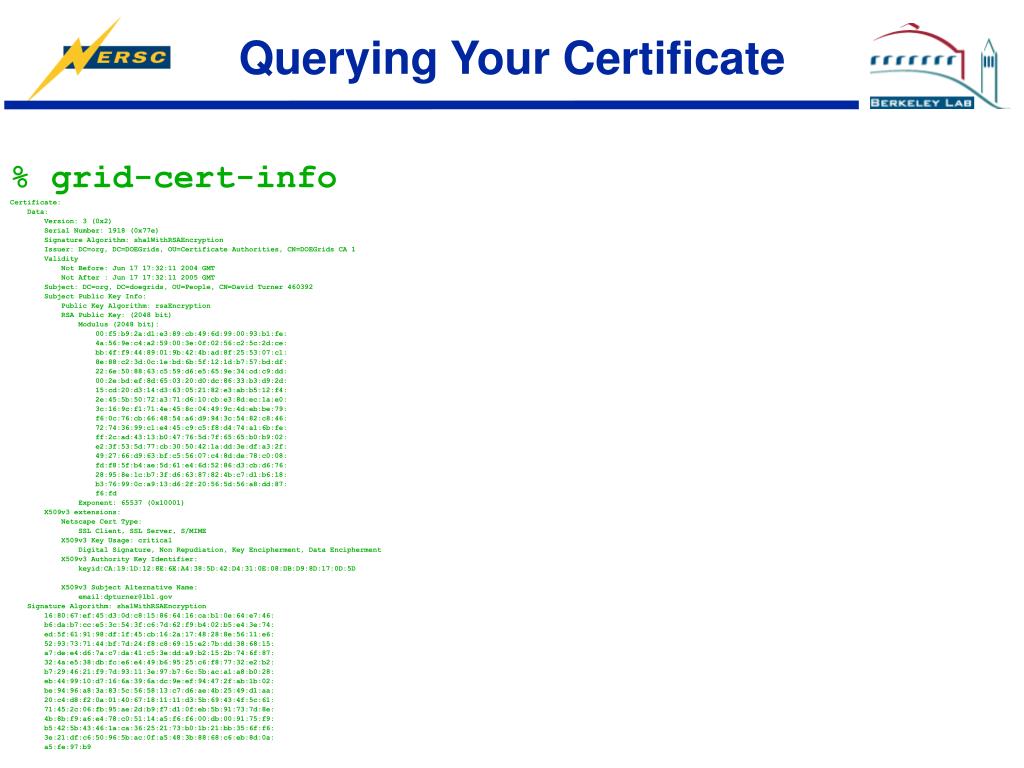Select 'SSL Client, SSL Server, S/MIME' line
This screenshot has width=1024, height=768.
coord(142,531)
